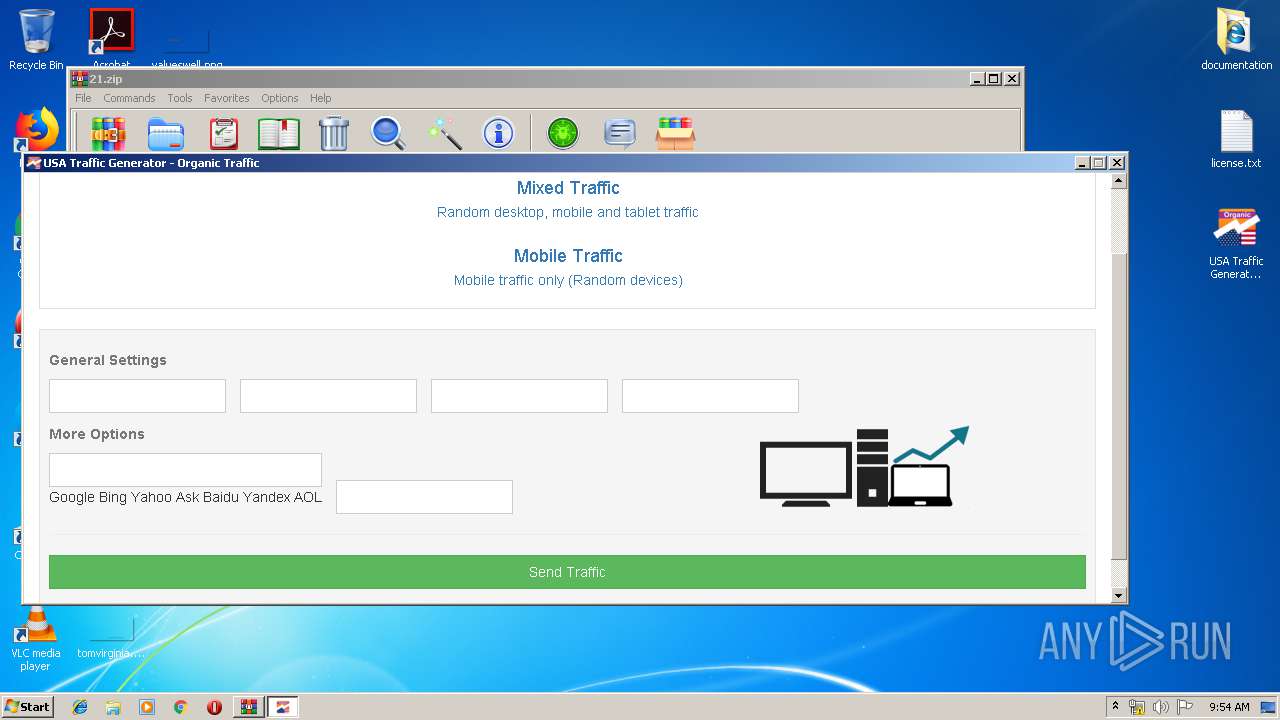
Task: Click the third General Settings input field
Action: tap(519, 396)
